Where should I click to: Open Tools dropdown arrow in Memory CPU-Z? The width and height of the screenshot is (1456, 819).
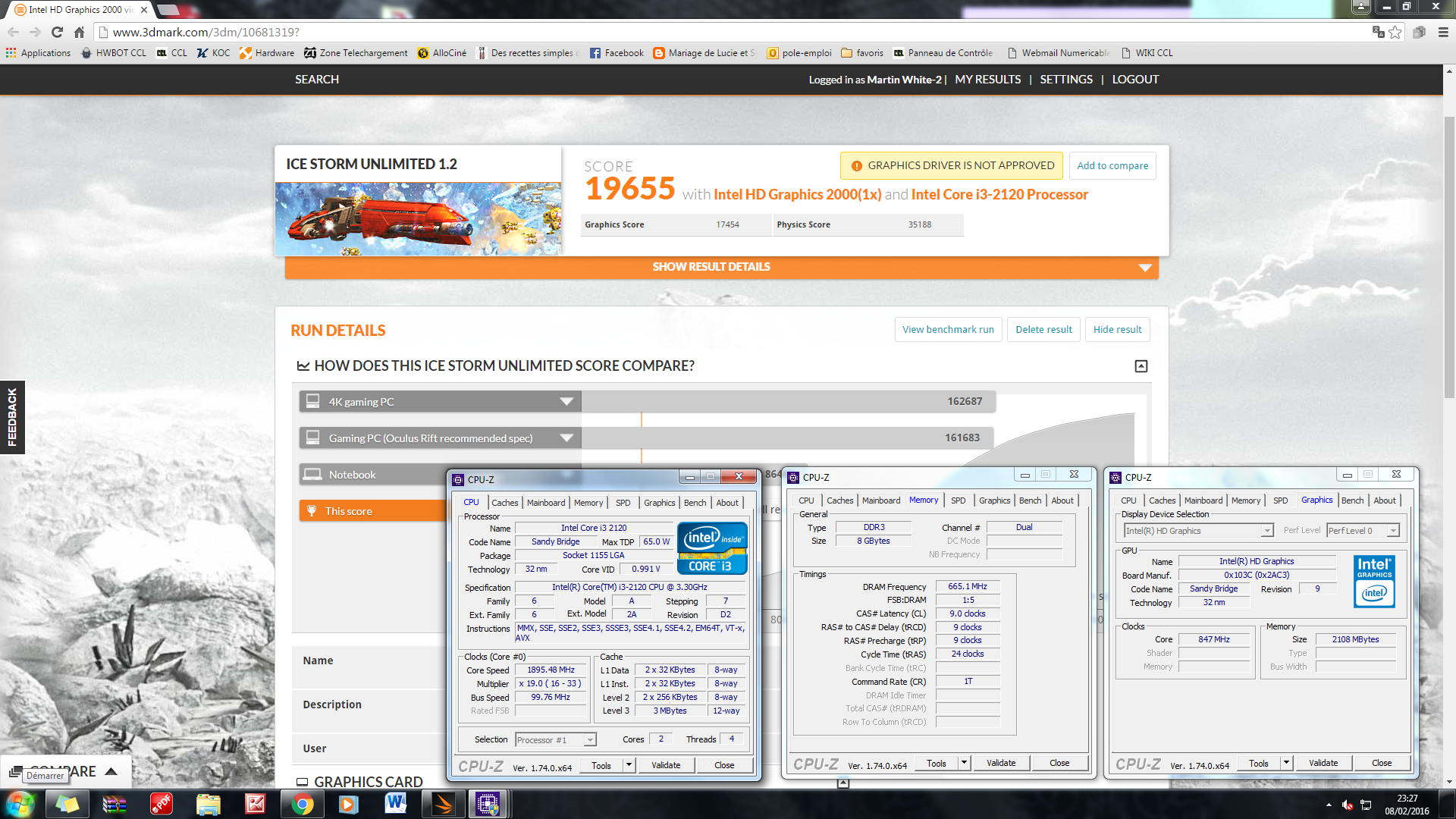964,763
